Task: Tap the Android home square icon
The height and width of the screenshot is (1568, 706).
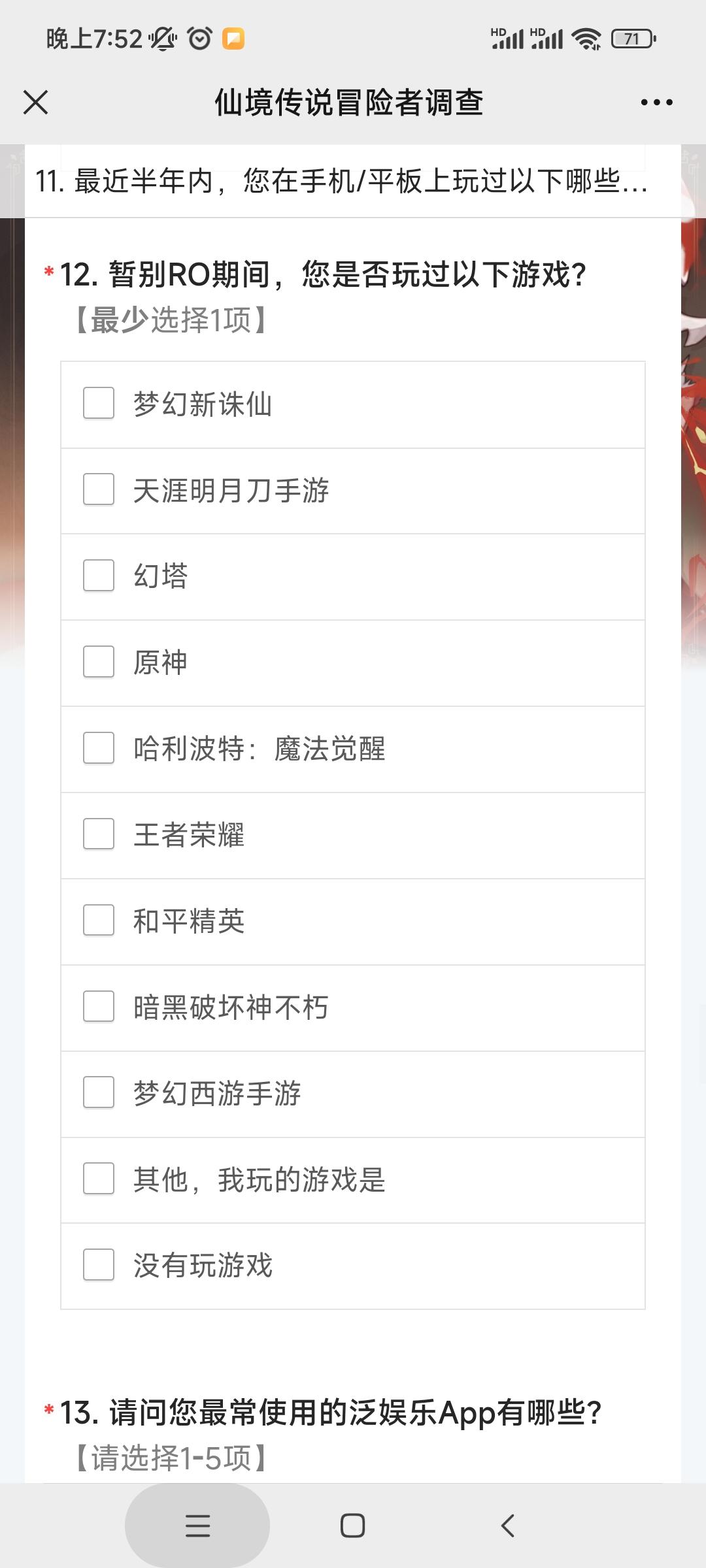Action: click(x=353, y=1526)
